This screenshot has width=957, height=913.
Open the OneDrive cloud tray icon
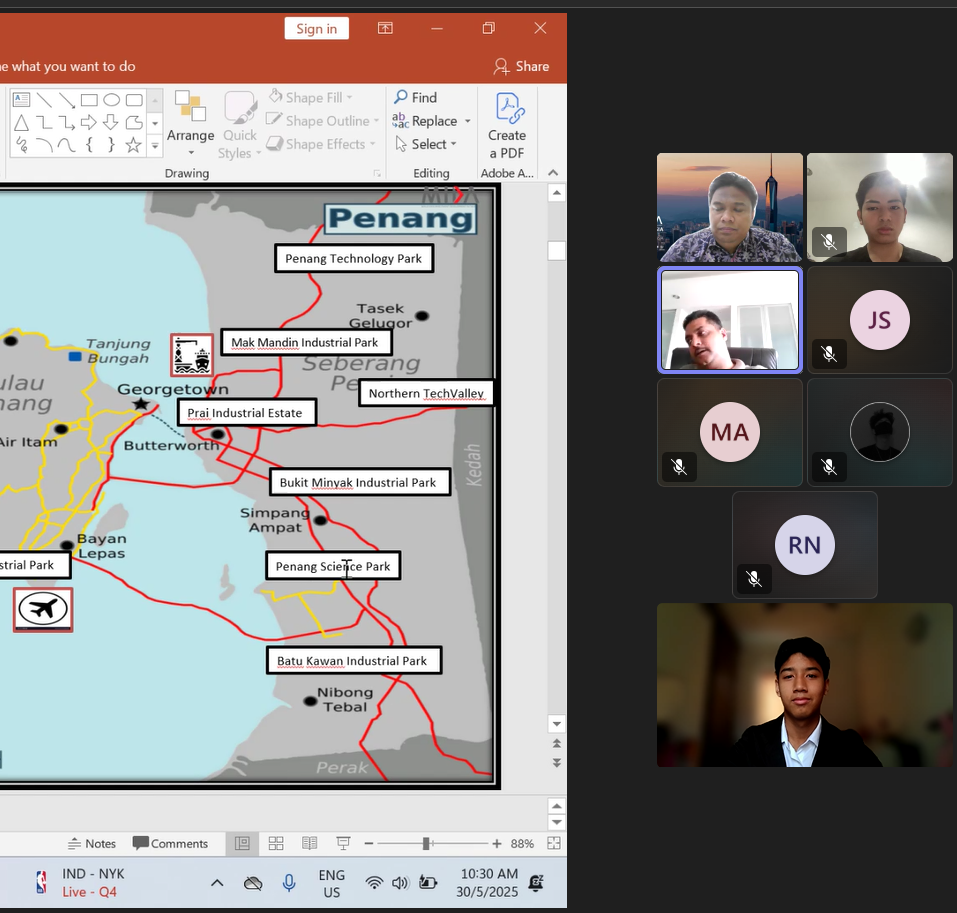253,883
